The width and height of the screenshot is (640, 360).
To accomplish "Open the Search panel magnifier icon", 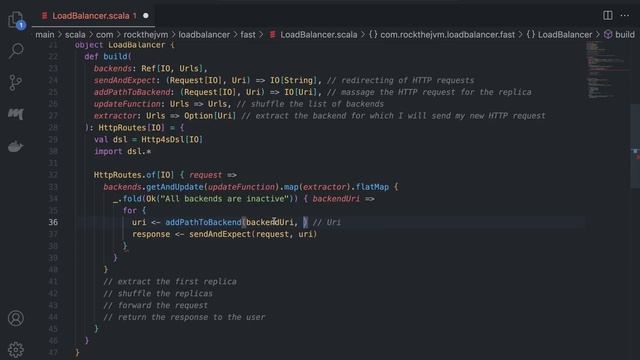I will [x=16, y=51].
